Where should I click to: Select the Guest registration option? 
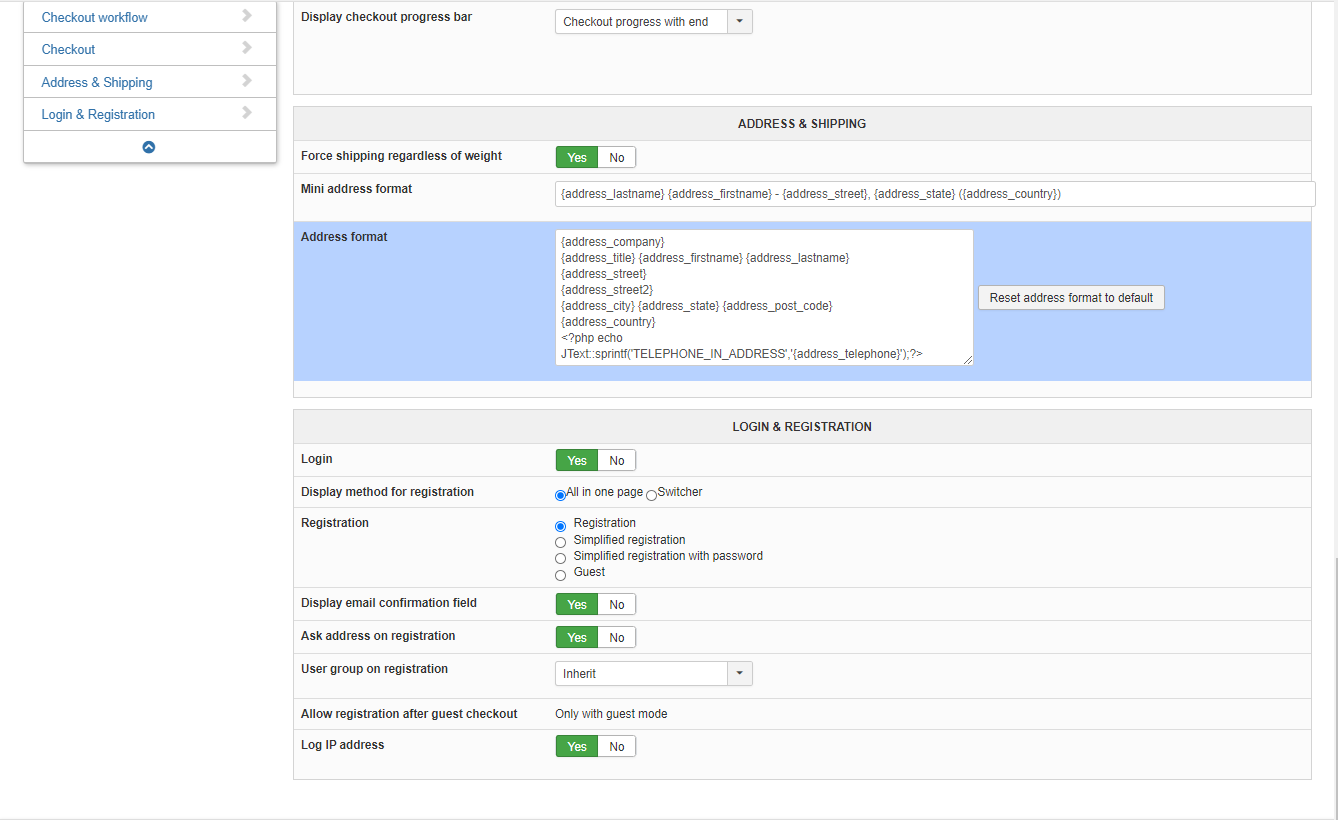(560, 575)
